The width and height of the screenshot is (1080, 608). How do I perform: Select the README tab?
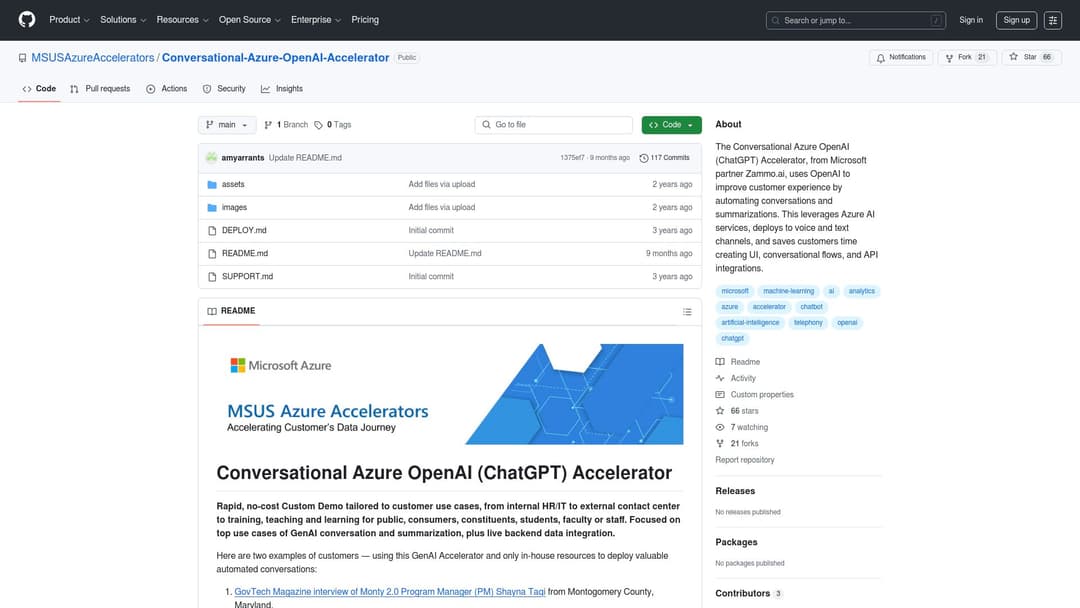coord(231,311)
